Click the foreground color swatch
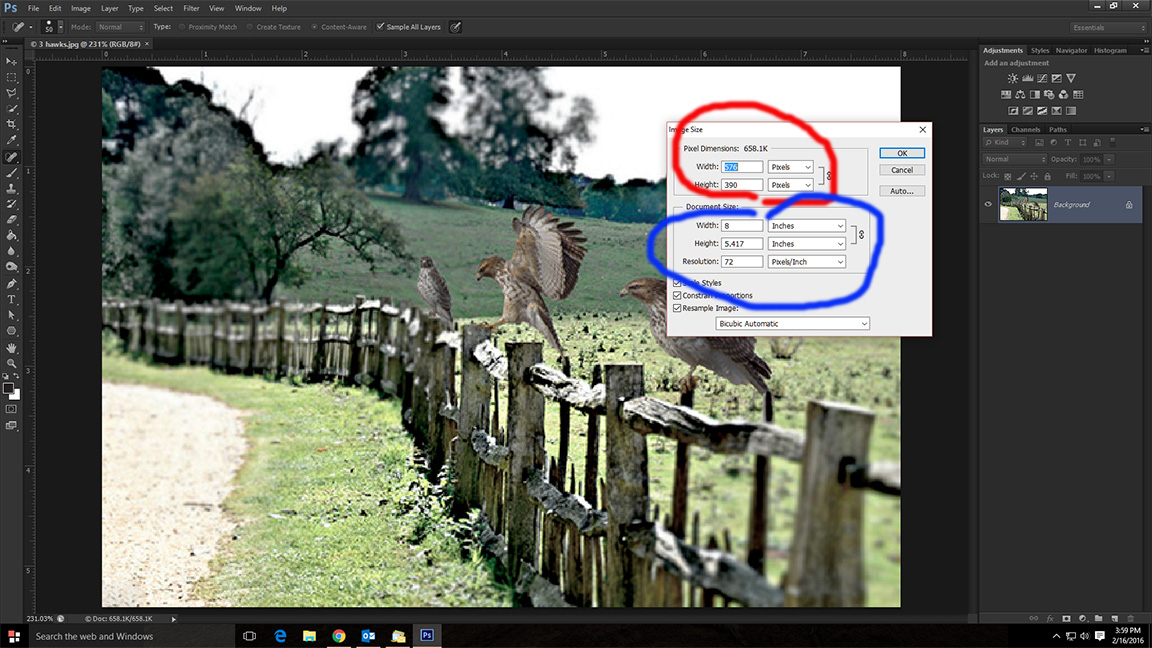This screenshot has width=1152, height=648. [9, 388]
